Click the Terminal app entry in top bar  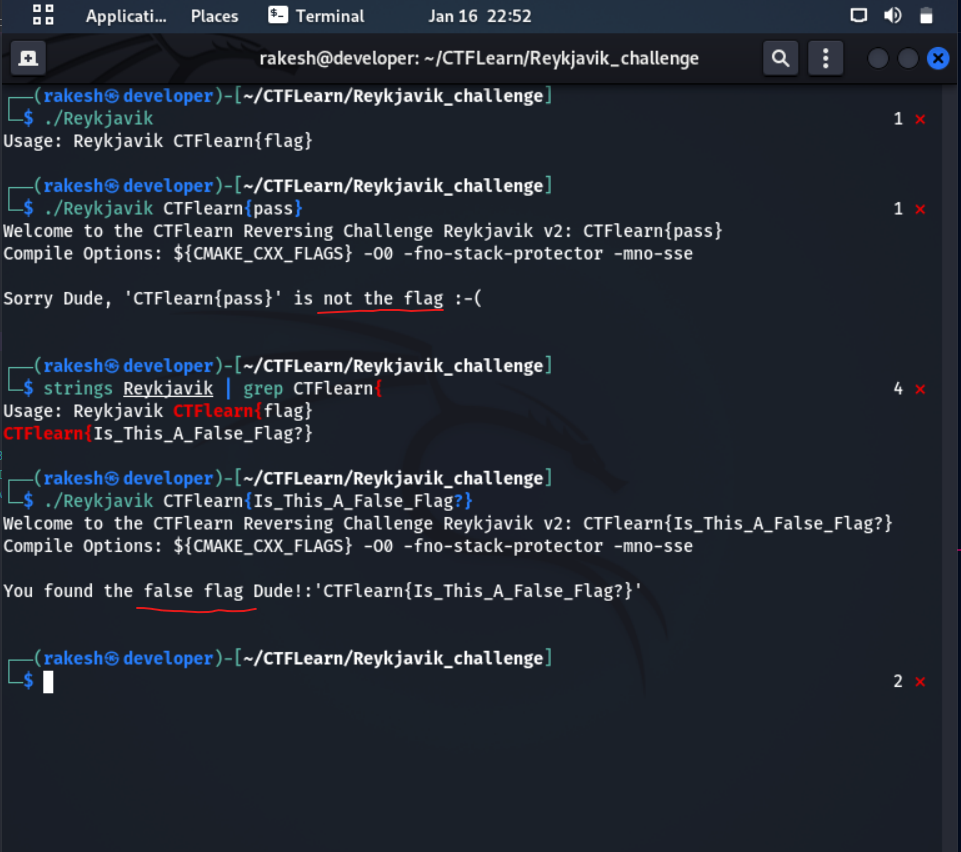tap(317, 16)
